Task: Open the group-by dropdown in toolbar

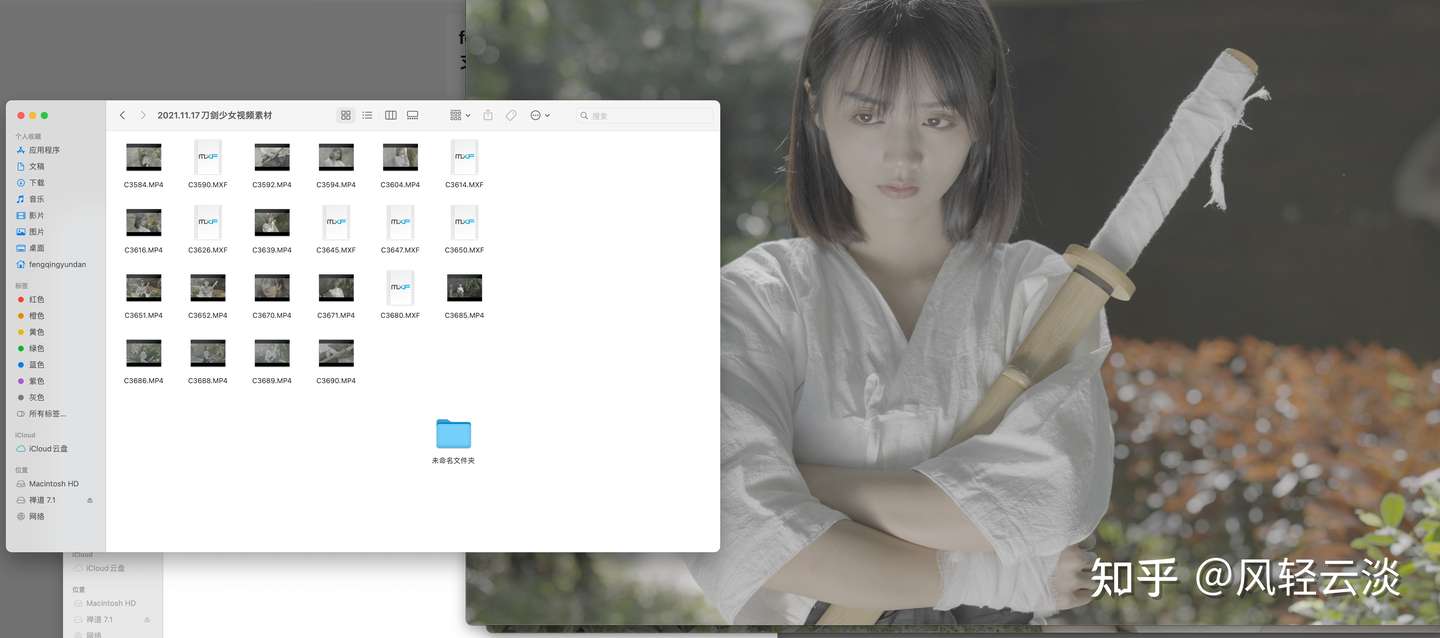Action: pyautogui.click(x=460, y=115)
